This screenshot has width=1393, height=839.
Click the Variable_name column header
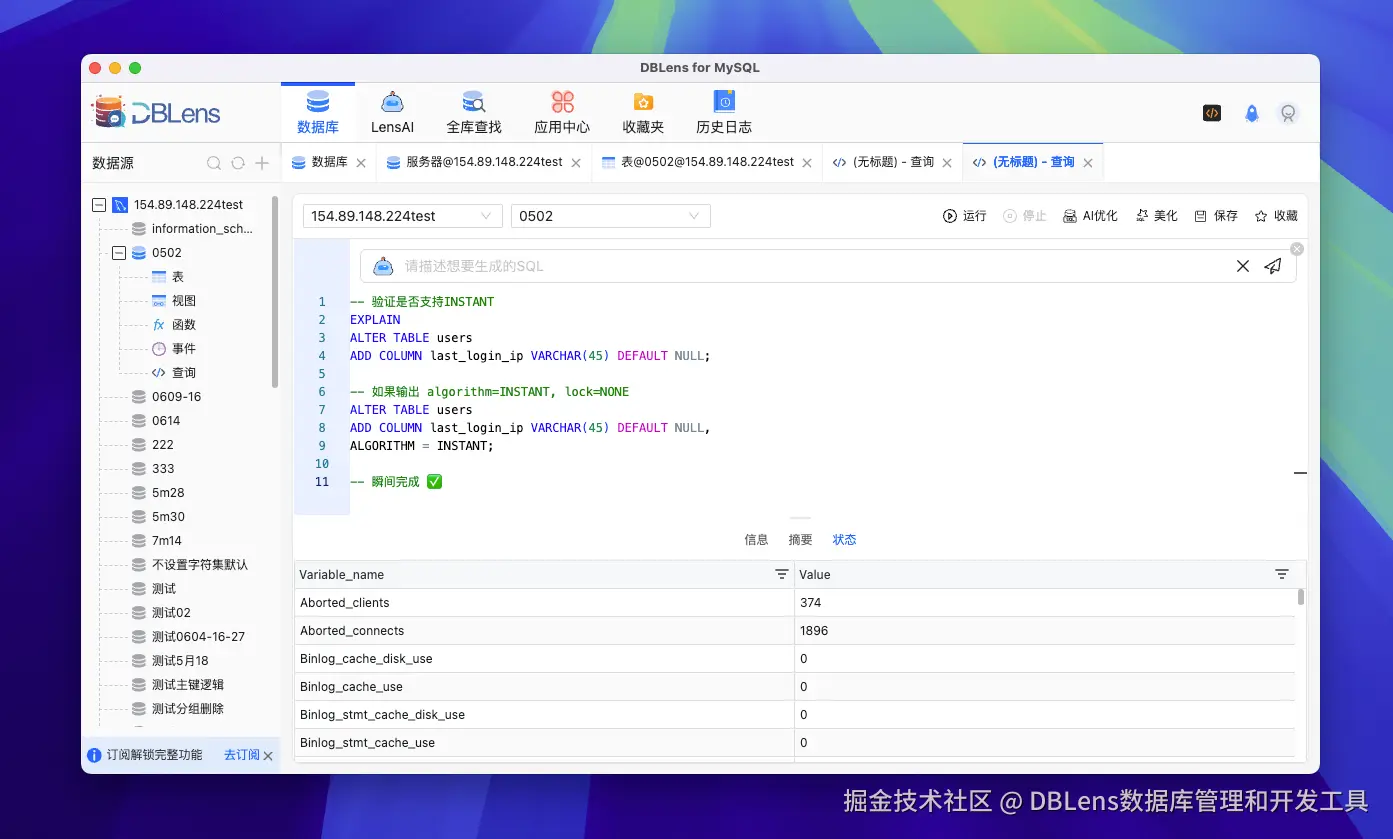click(544, 575)
